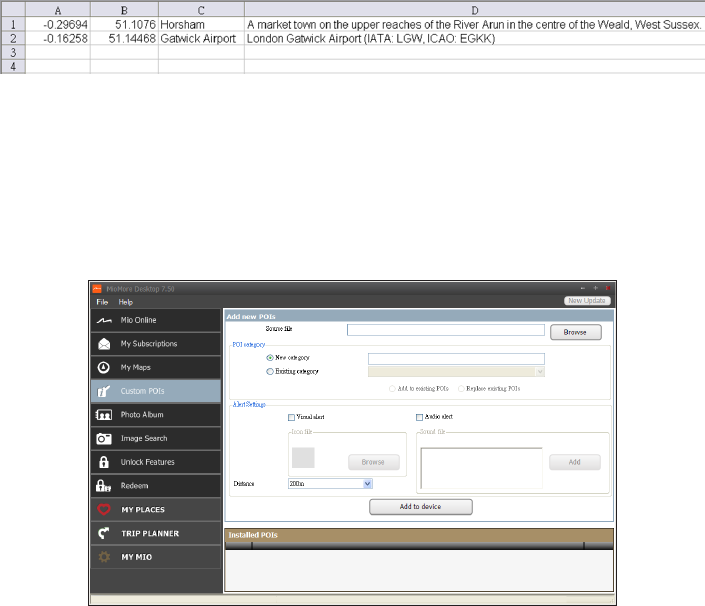Viewport: 705px width, 606px height.
Task: Click the MY PLACES heart icon
Action: coord(104,509)
